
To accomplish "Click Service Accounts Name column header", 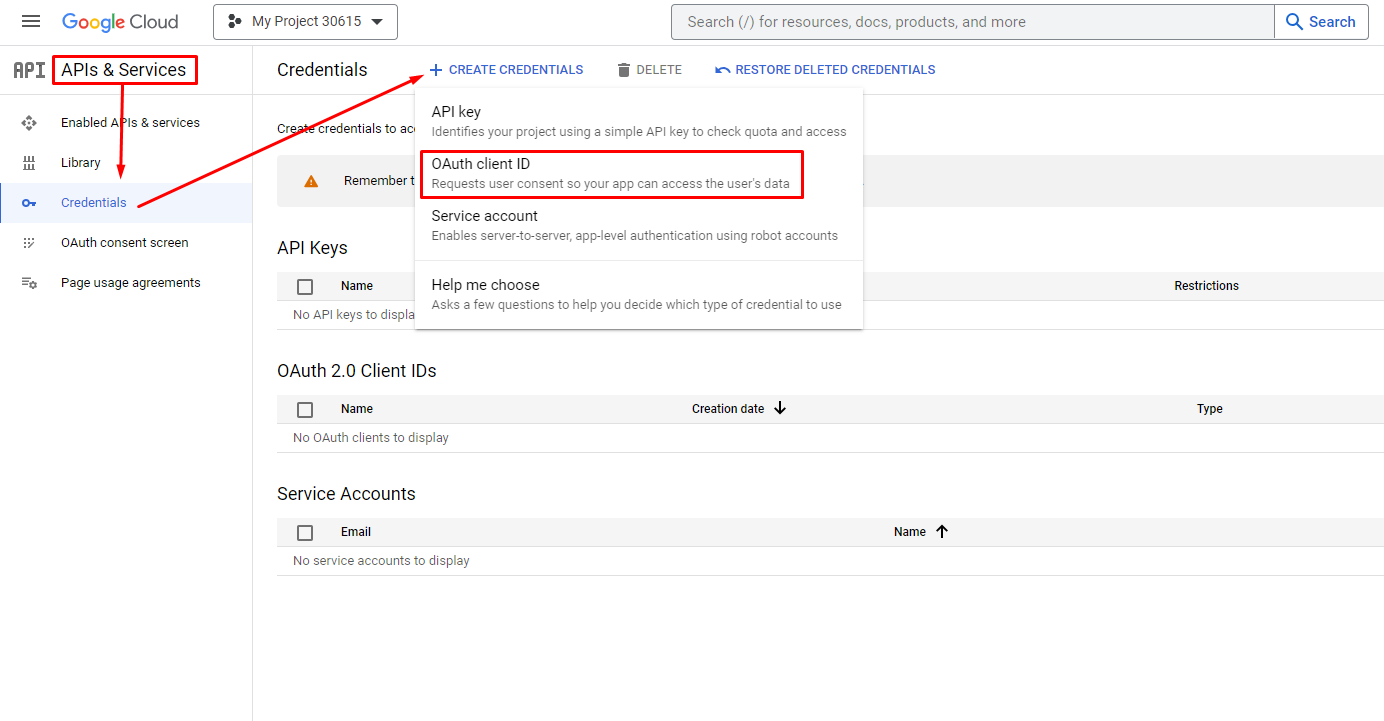I will coord(910,532).
